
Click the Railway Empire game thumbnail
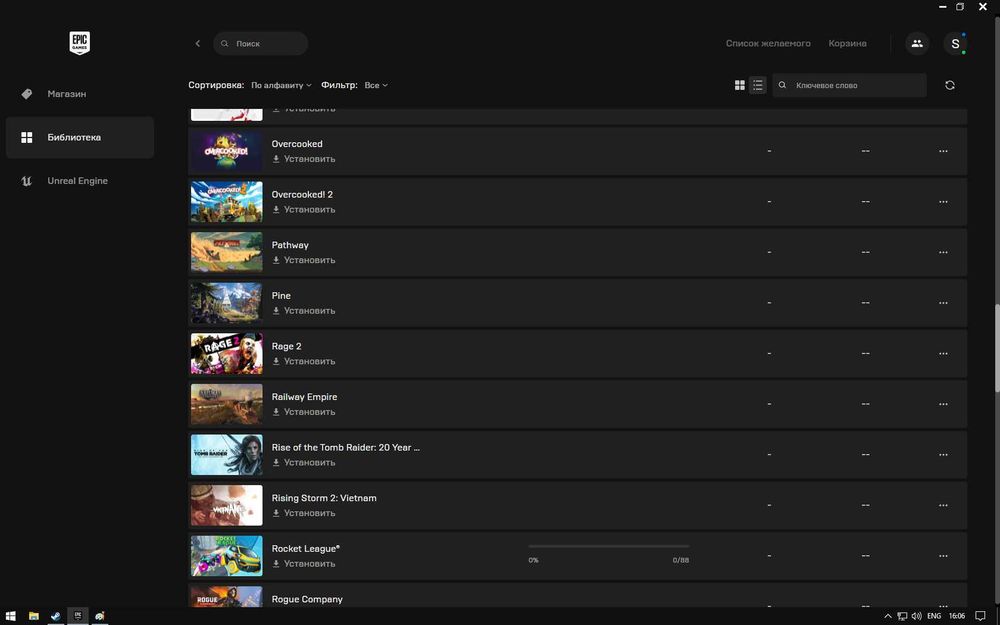[226, 404]
